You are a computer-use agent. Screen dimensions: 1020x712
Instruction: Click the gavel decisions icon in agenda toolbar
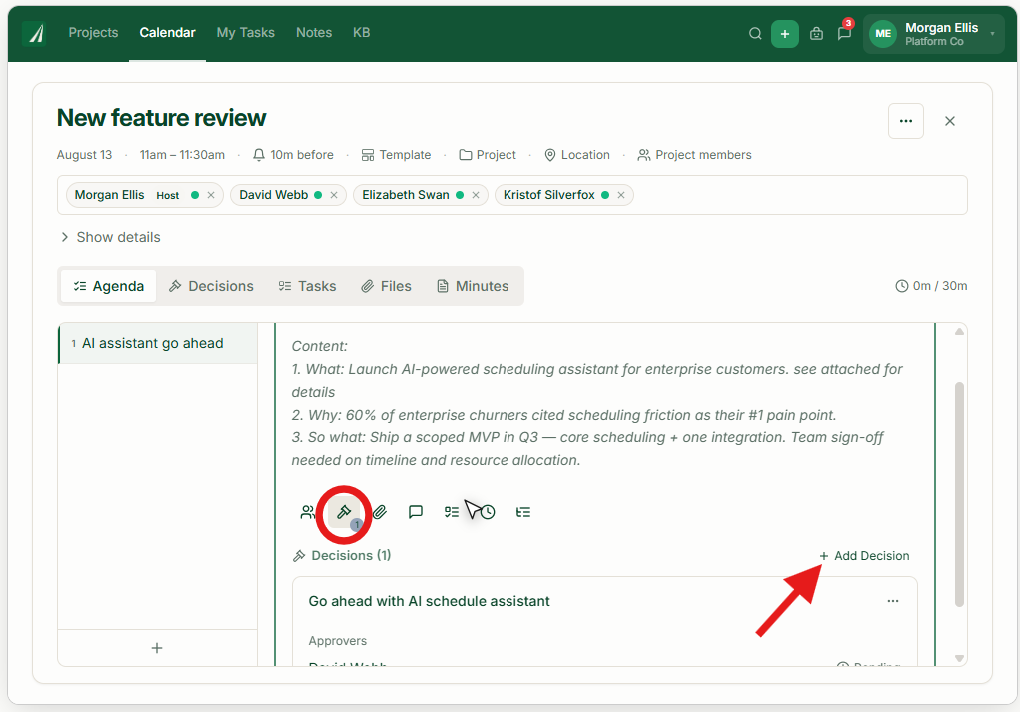(344, 512)
